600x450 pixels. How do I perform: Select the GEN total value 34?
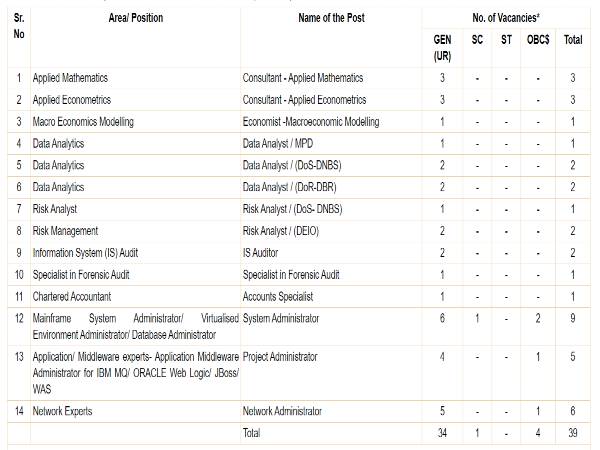[441, 433]
